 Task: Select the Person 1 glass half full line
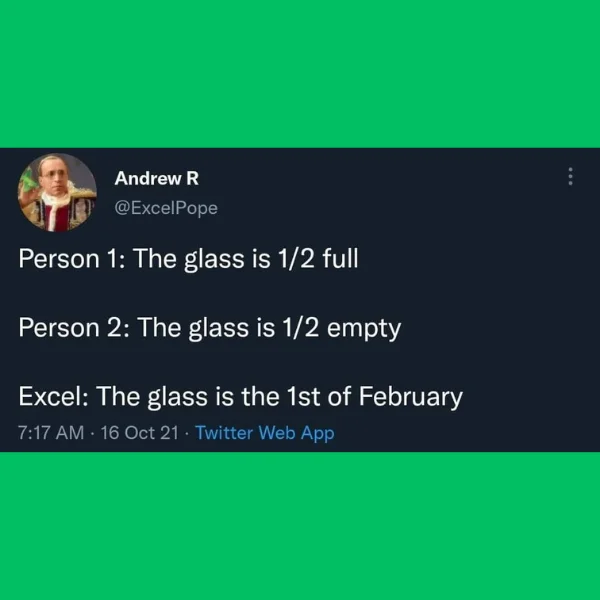188,259
